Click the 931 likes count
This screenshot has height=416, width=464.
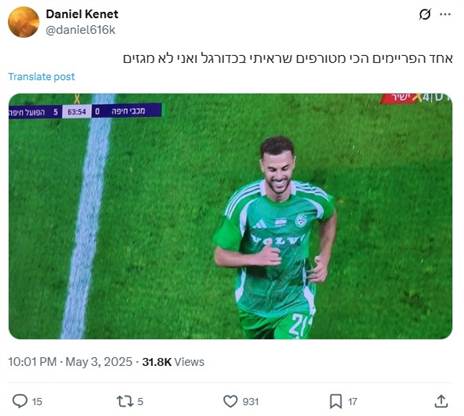tap(251, 402)
